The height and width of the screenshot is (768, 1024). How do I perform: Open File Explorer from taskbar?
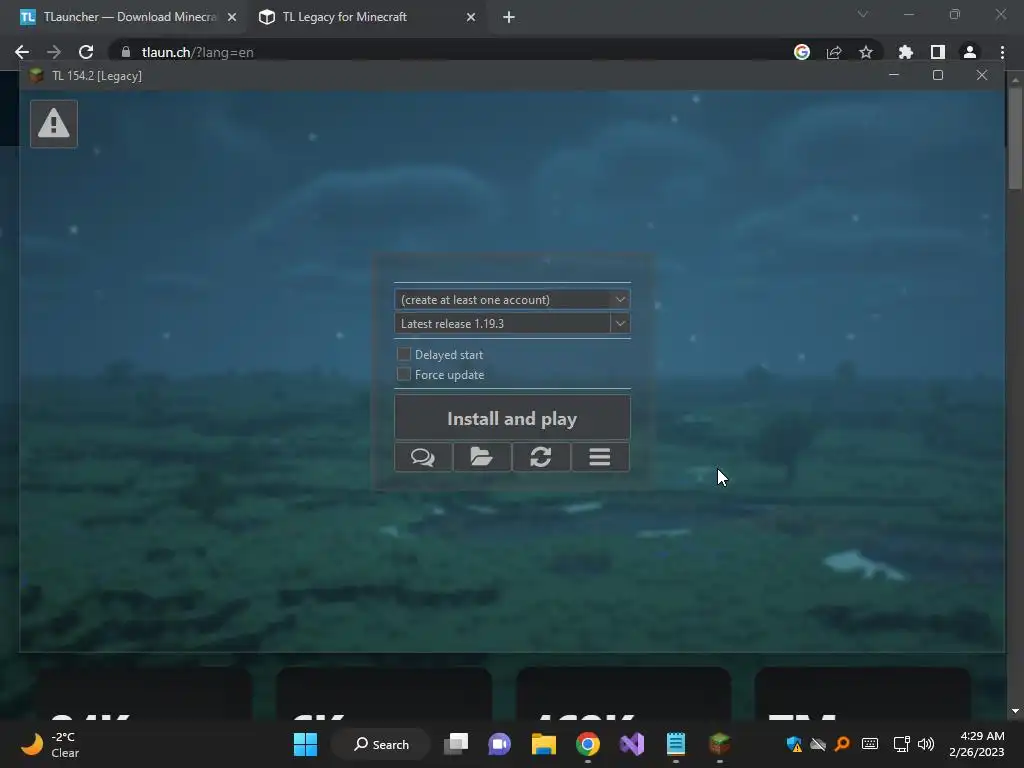coord(543,744)
